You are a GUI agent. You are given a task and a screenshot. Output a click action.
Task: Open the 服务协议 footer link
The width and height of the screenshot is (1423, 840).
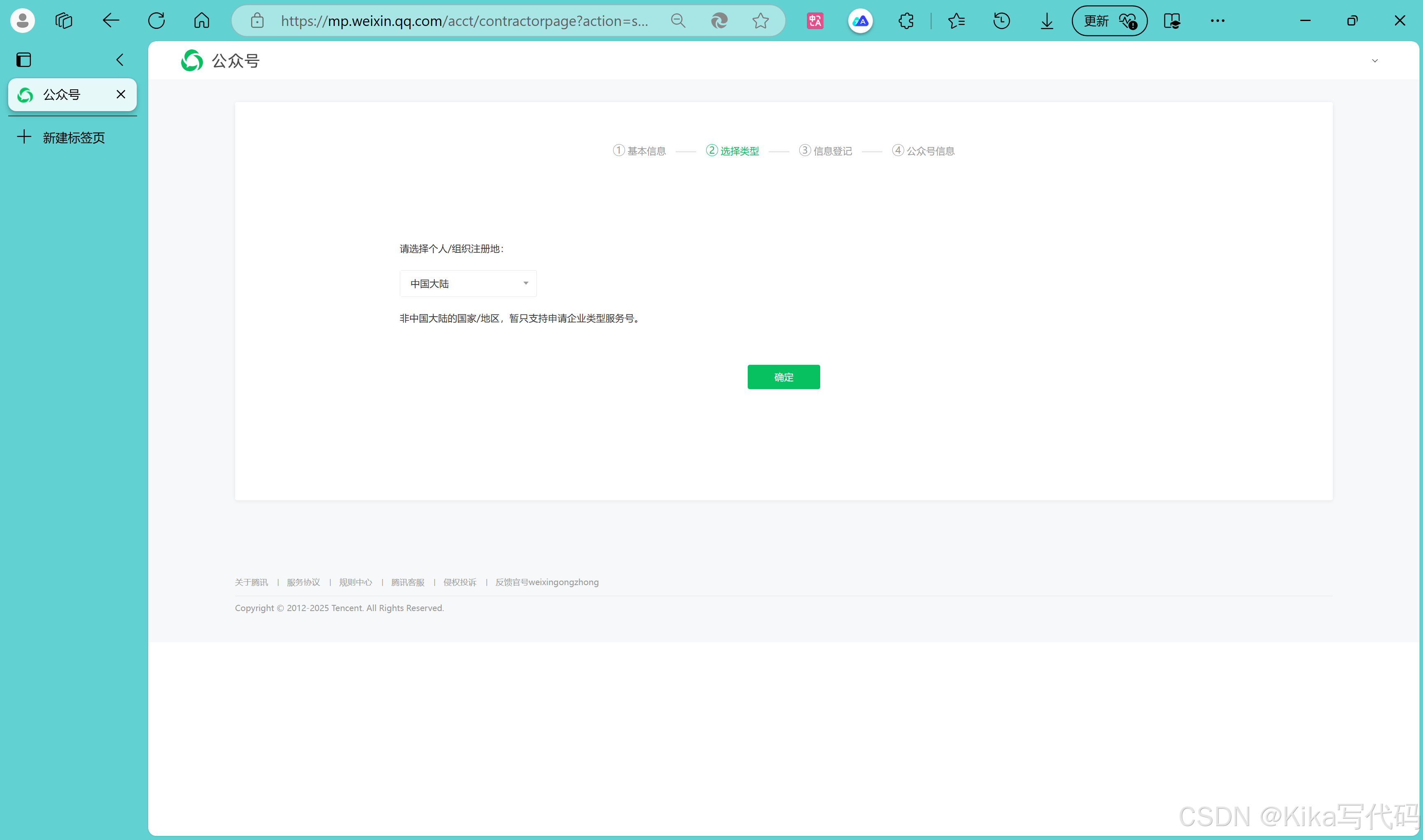[303, 582]
